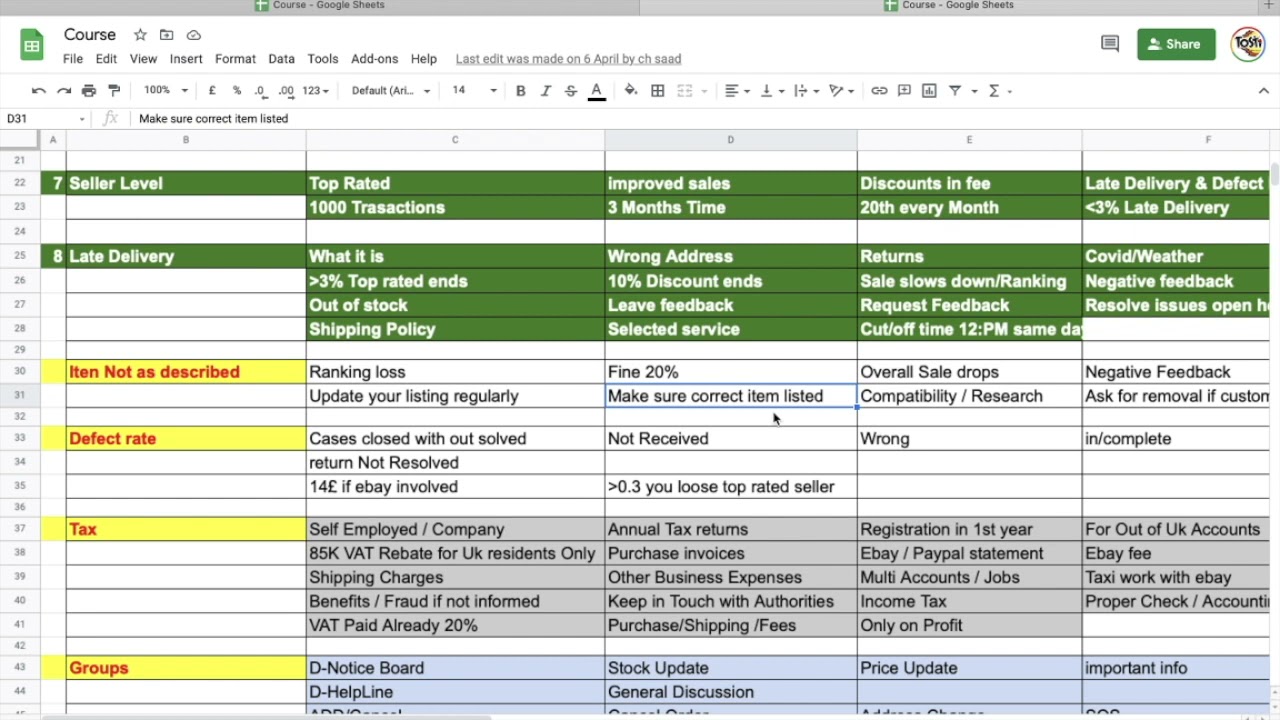Open the fill color picker
This screenshot has height=720, width=1280.
tap(631, 91)
